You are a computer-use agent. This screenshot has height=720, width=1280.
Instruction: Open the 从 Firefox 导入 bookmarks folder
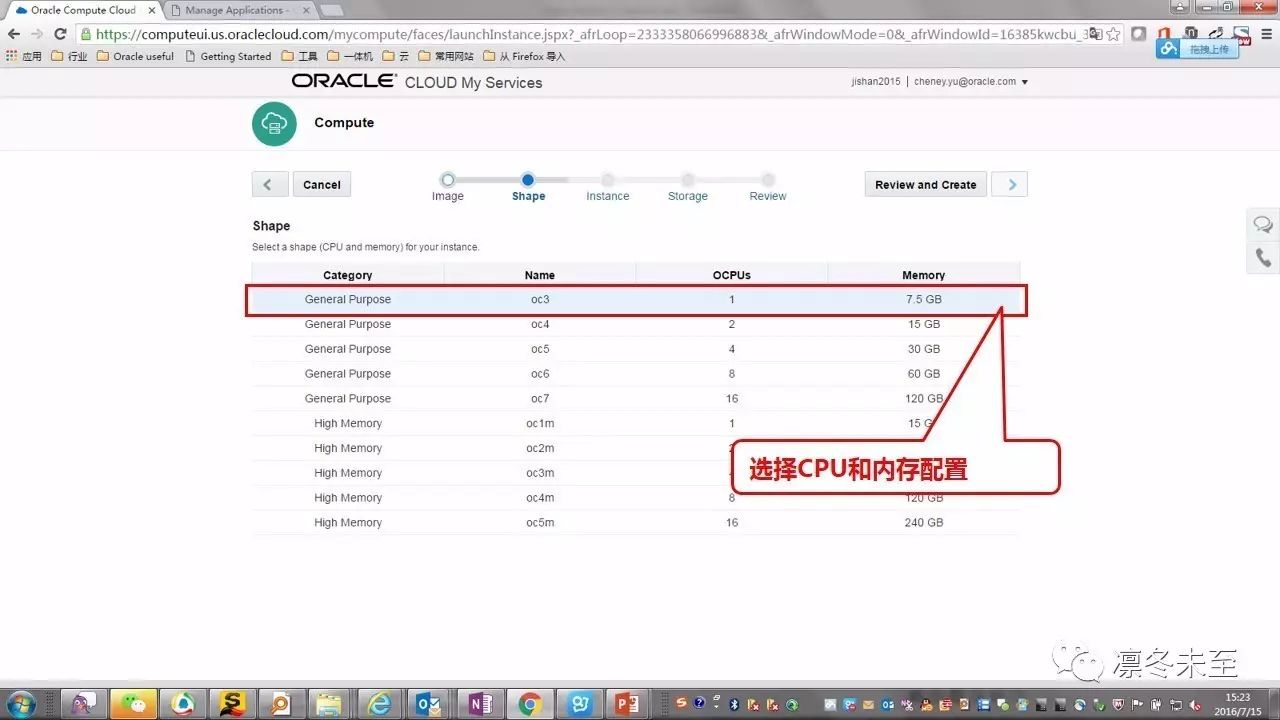pyautogui.click(x=524, y=57)
